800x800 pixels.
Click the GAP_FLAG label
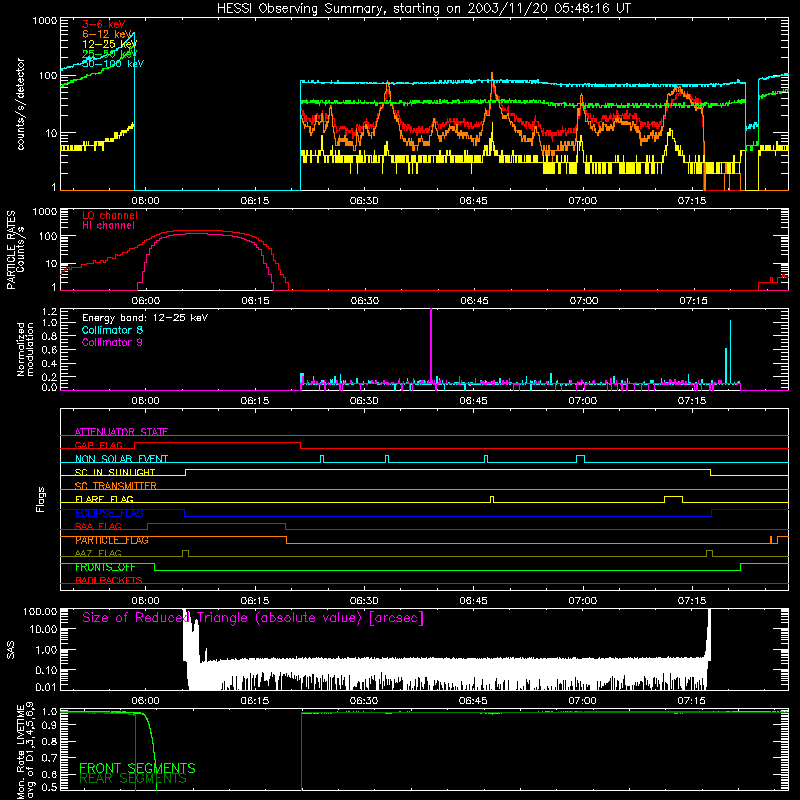click(x=98, y=445)
